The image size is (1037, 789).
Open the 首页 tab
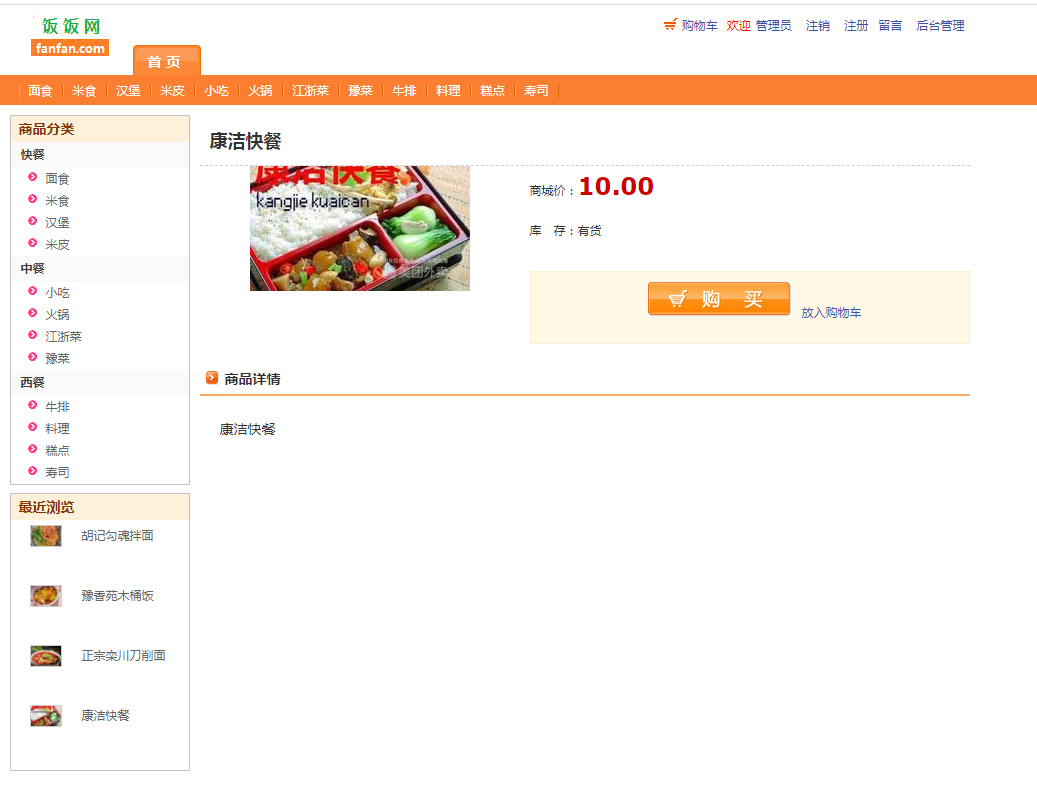pos(167,61)
